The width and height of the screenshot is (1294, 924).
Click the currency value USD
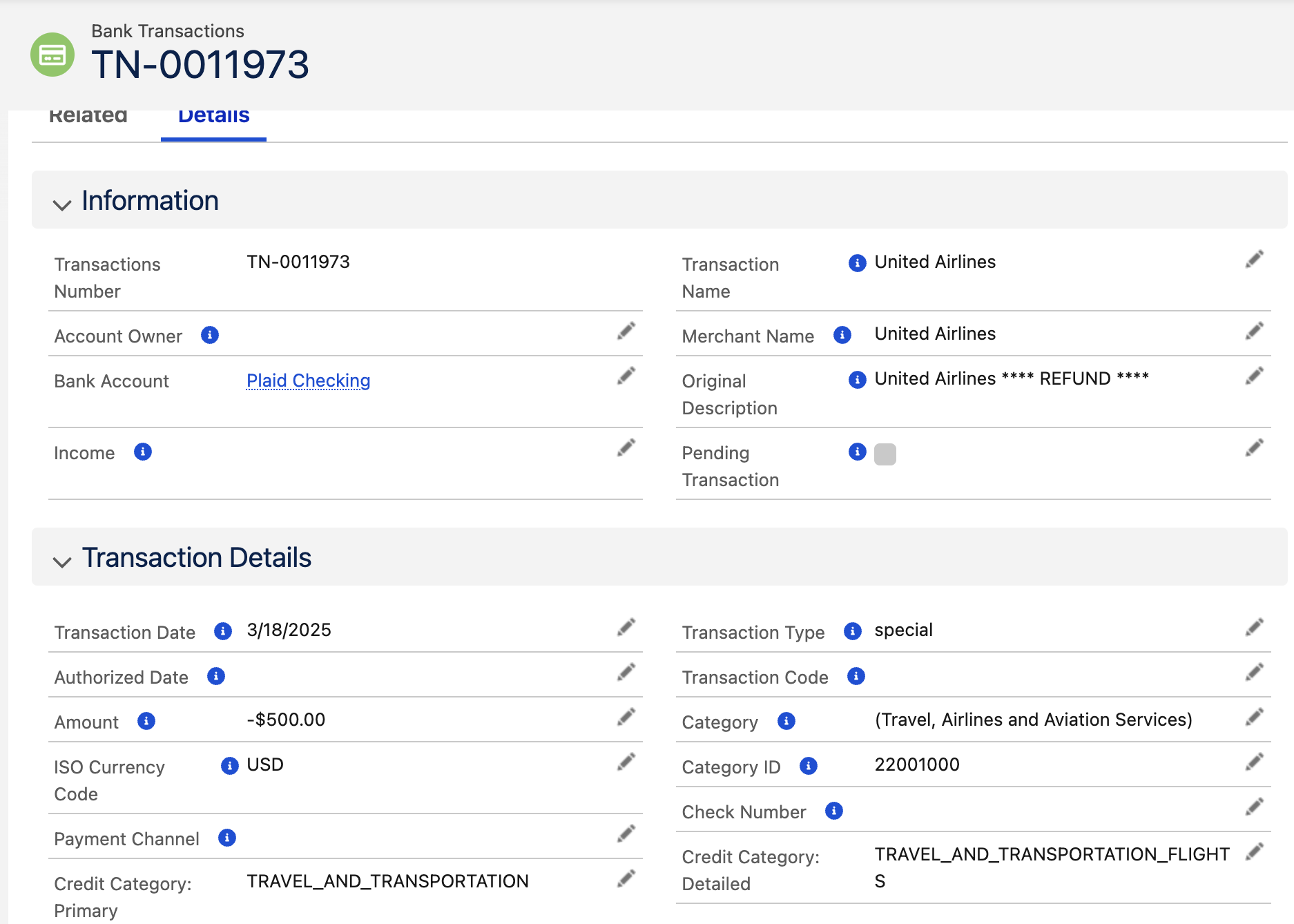coord(265,764)
